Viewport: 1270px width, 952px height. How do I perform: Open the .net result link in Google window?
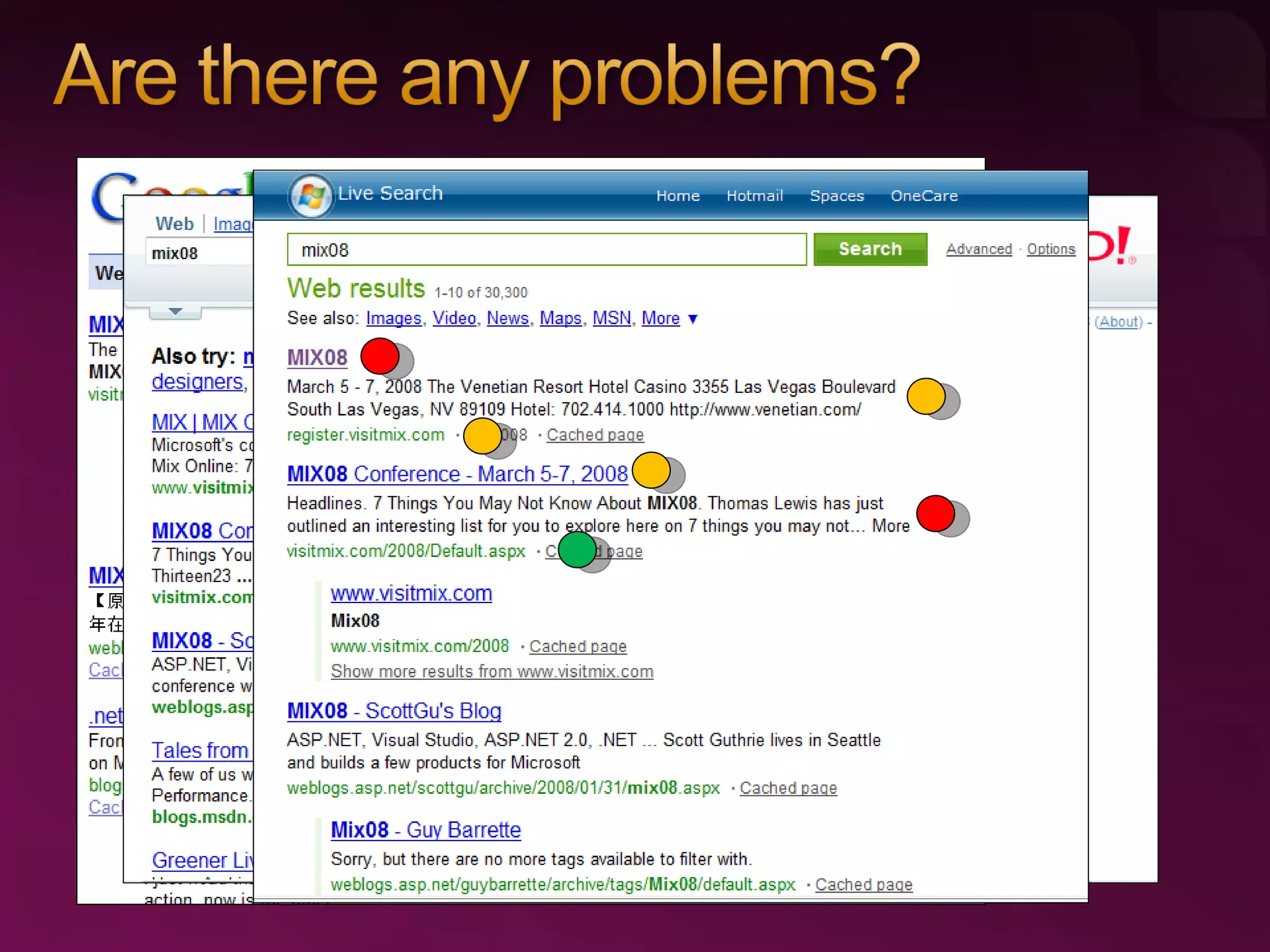pyautogui.click(x=106, y=716)
